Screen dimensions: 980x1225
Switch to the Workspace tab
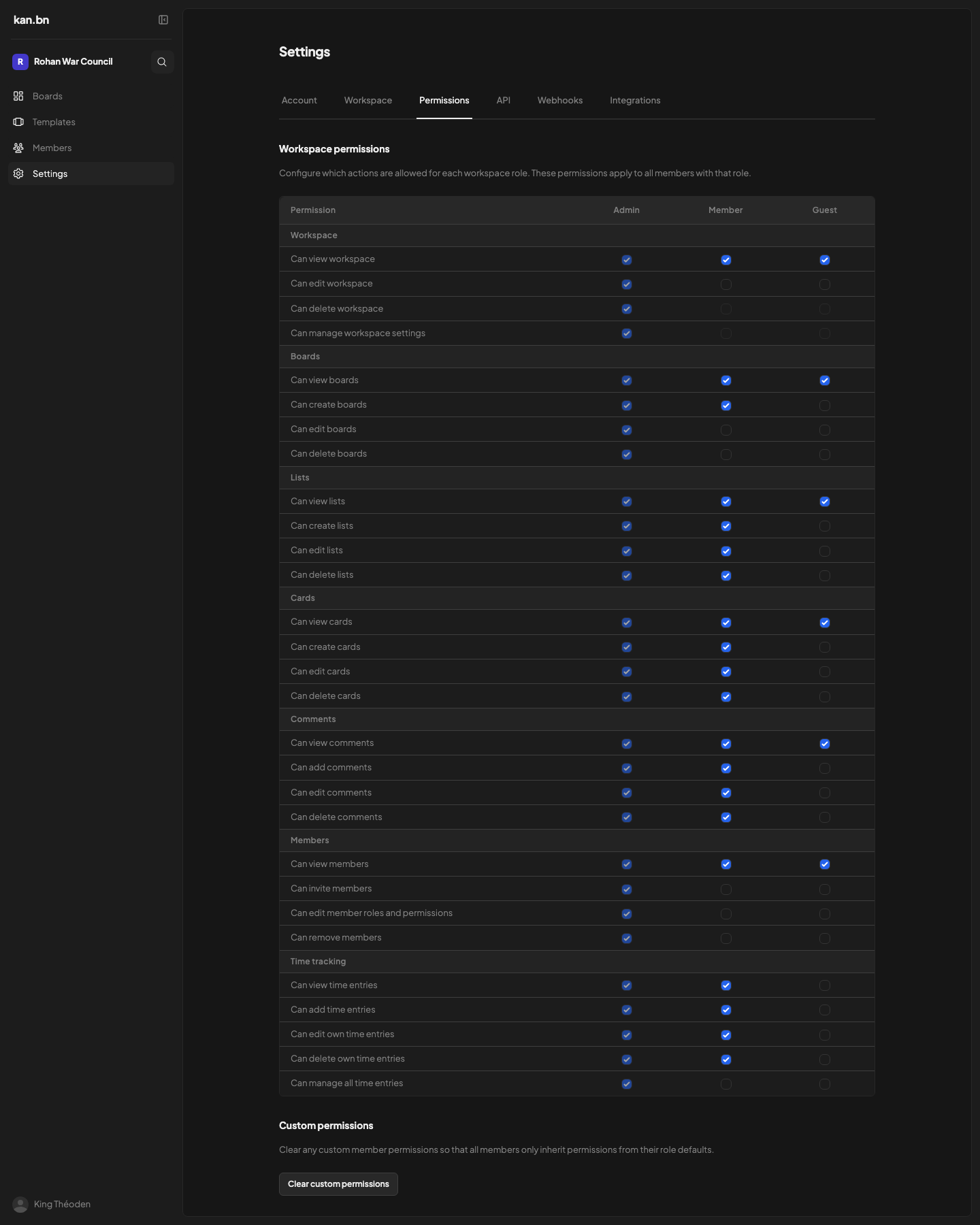368,100
